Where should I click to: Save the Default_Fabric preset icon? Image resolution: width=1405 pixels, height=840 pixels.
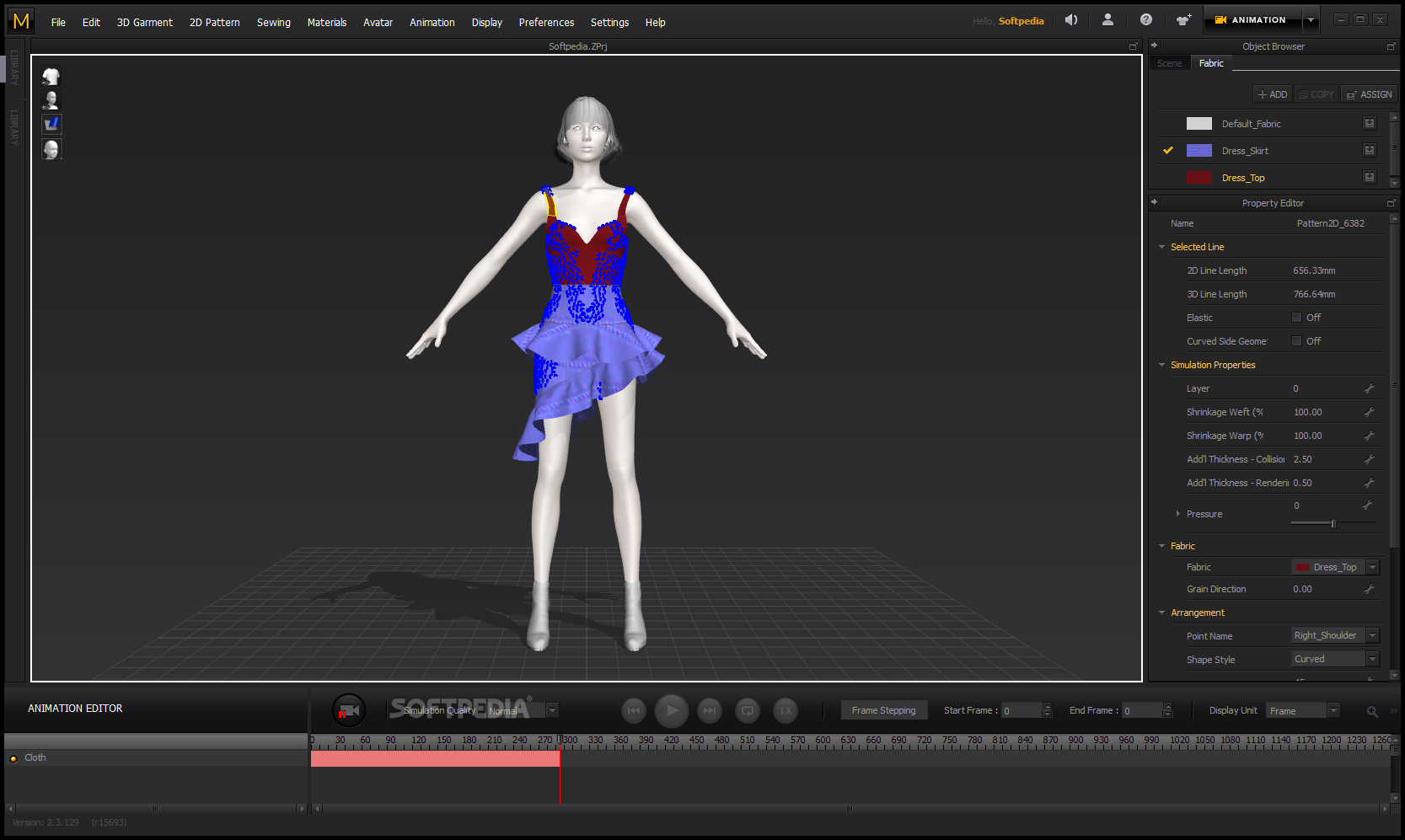tap(1370, 124)
